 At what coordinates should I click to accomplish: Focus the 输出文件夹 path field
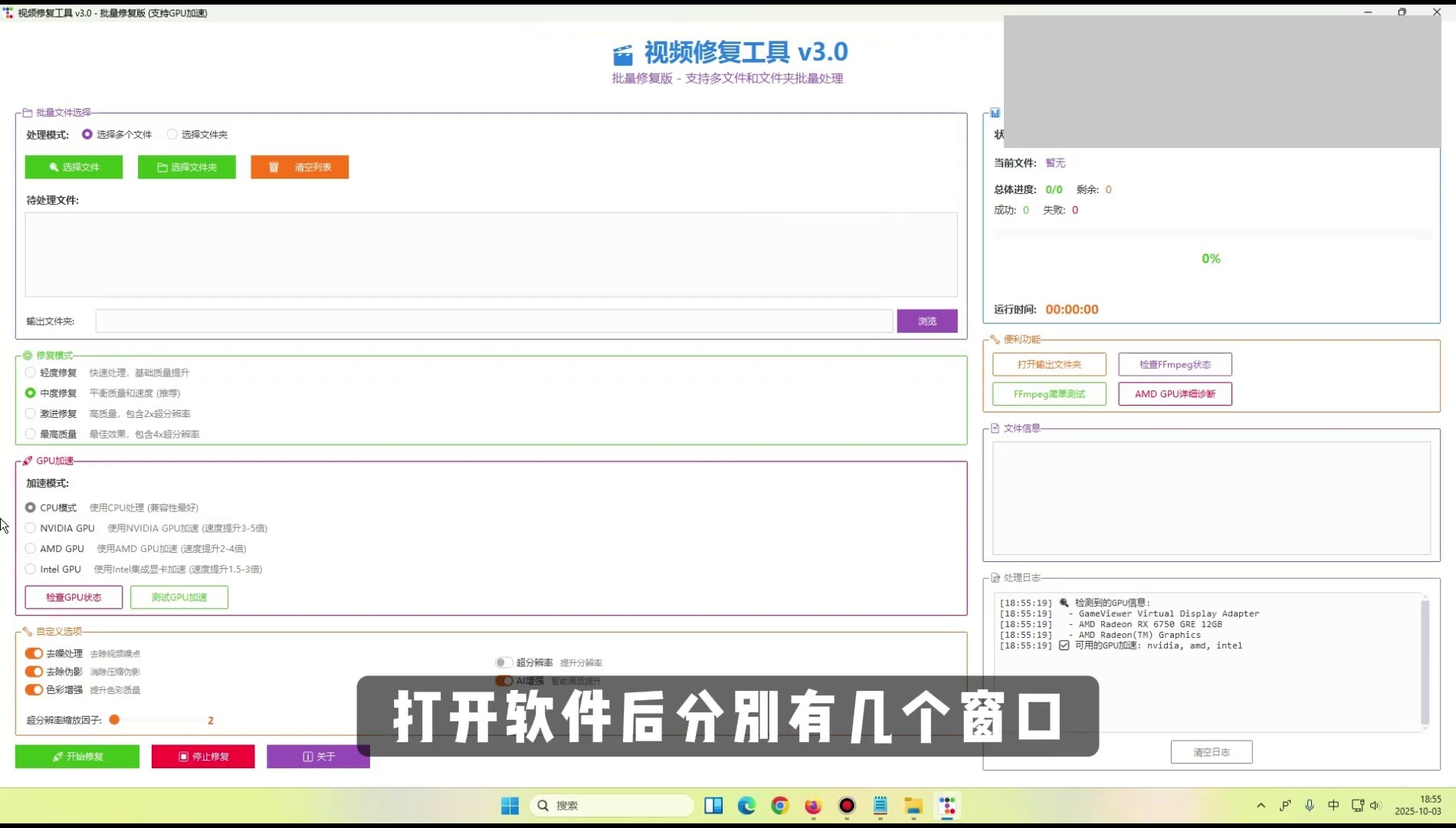(x=494, y=321)
